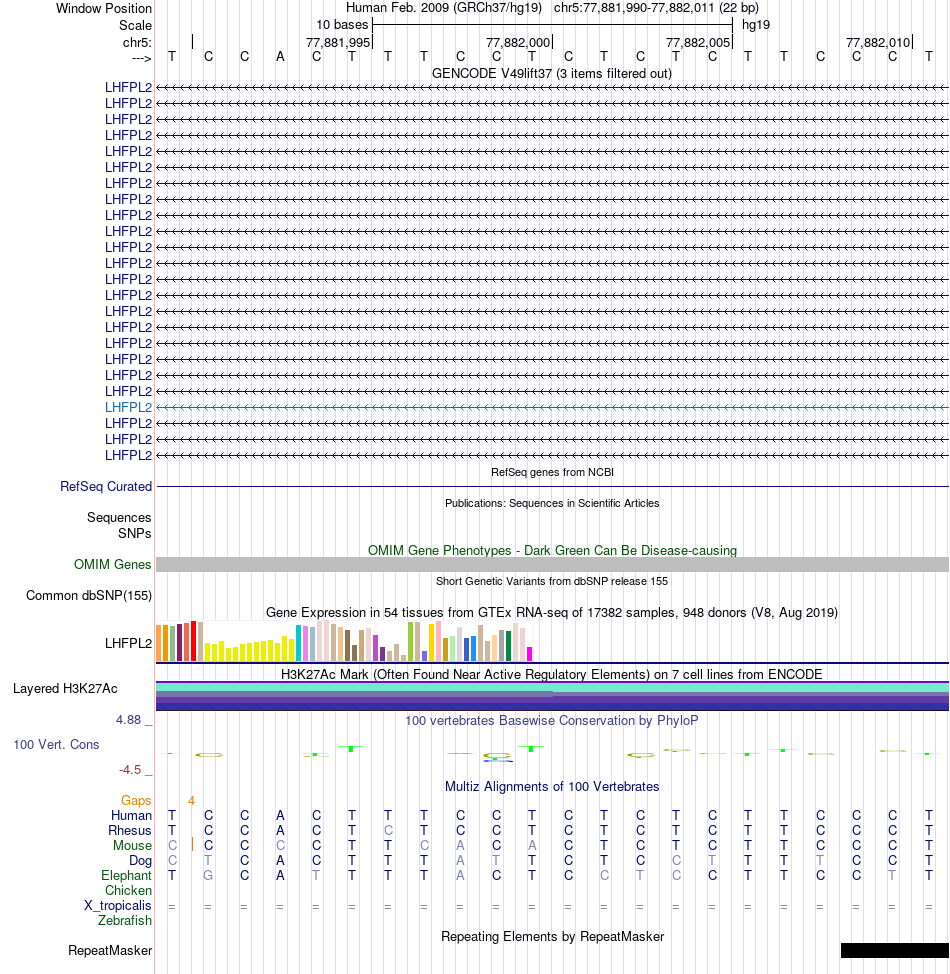Click the 'OMIM Genes' side label
Viewport: 950px width, 974px height.
point(112,565)
